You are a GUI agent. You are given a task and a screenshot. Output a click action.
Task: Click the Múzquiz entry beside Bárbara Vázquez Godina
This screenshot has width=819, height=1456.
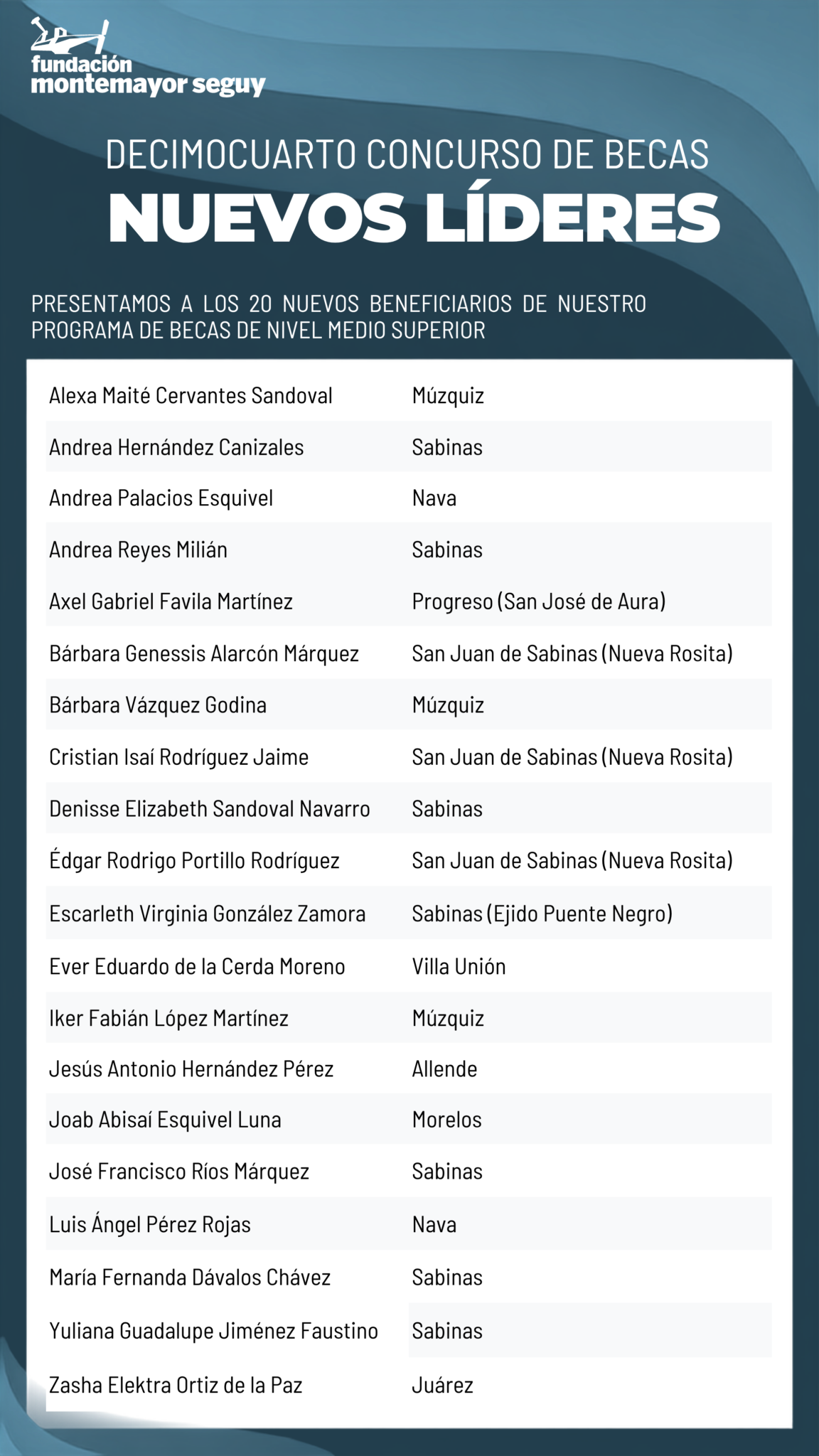448,705
